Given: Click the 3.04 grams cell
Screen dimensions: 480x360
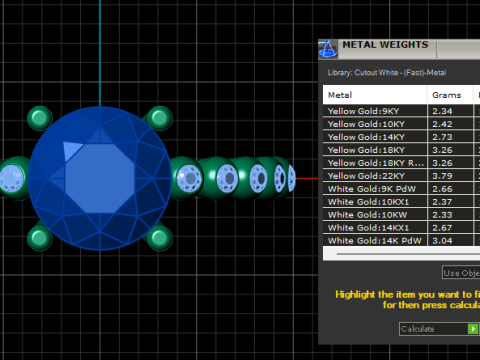Looking at the screenshot, I should [450, 240].
